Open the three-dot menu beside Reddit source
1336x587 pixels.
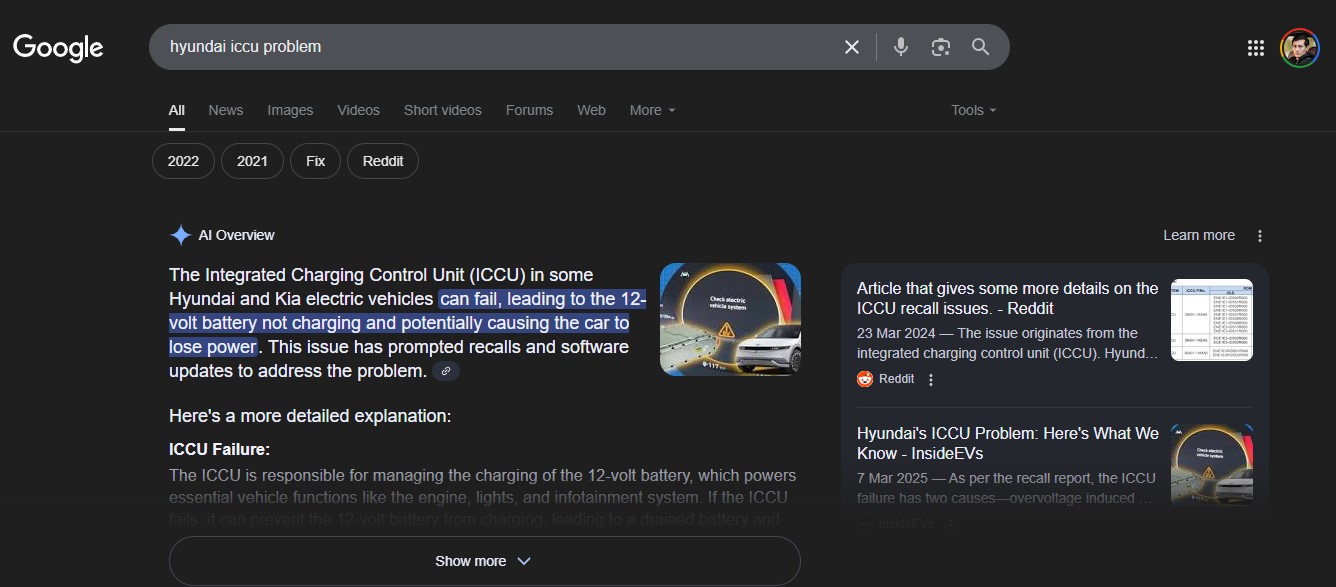pyautogui.click(x=931, y=379)
